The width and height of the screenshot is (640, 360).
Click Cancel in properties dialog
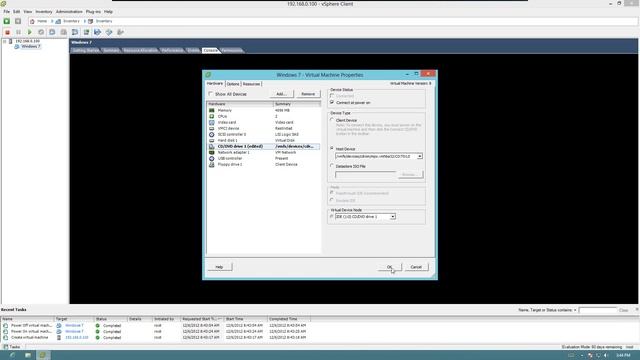(x=416, y=267)
